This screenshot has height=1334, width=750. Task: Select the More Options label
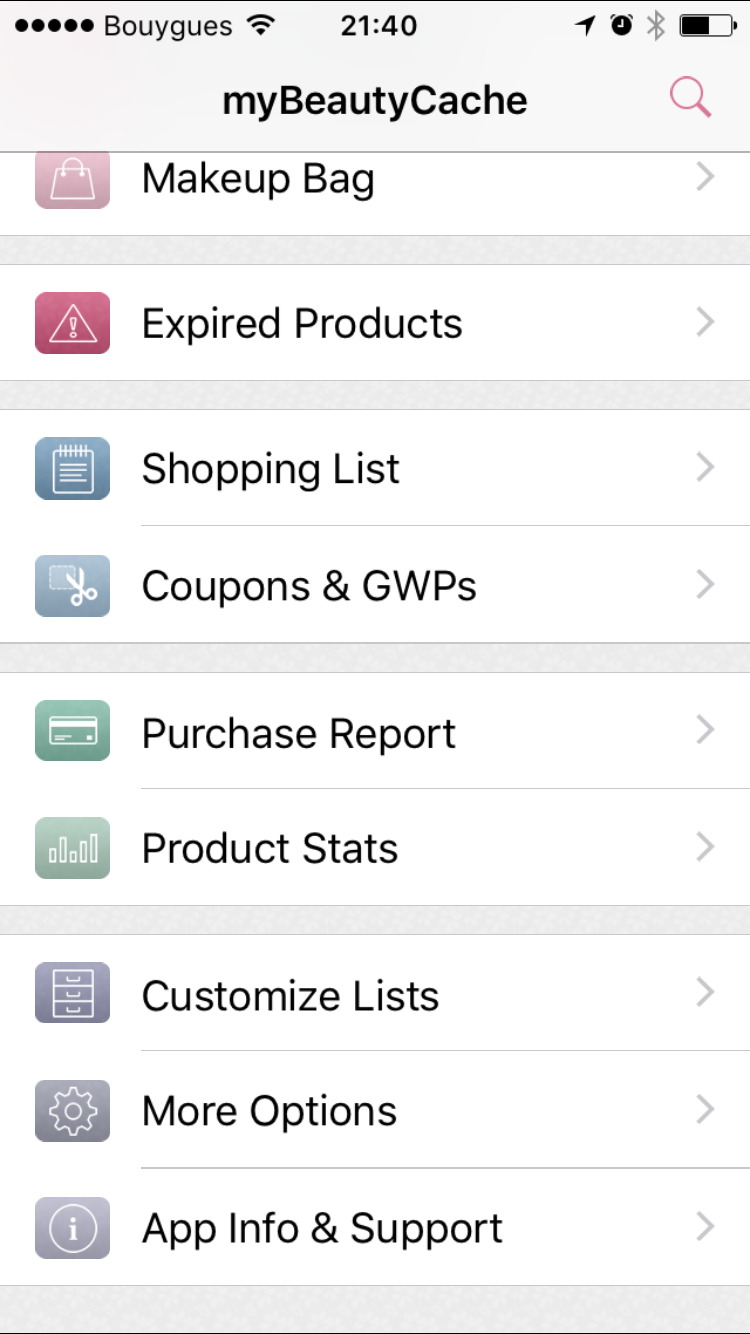tap(269, 1111)
